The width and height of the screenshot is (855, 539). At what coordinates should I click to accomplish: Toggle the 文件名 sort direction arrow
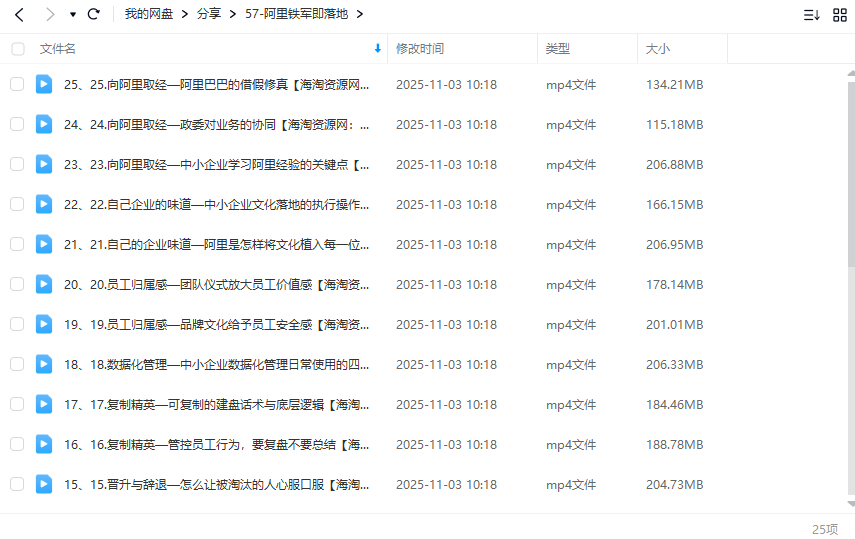[x=377, y=48]
